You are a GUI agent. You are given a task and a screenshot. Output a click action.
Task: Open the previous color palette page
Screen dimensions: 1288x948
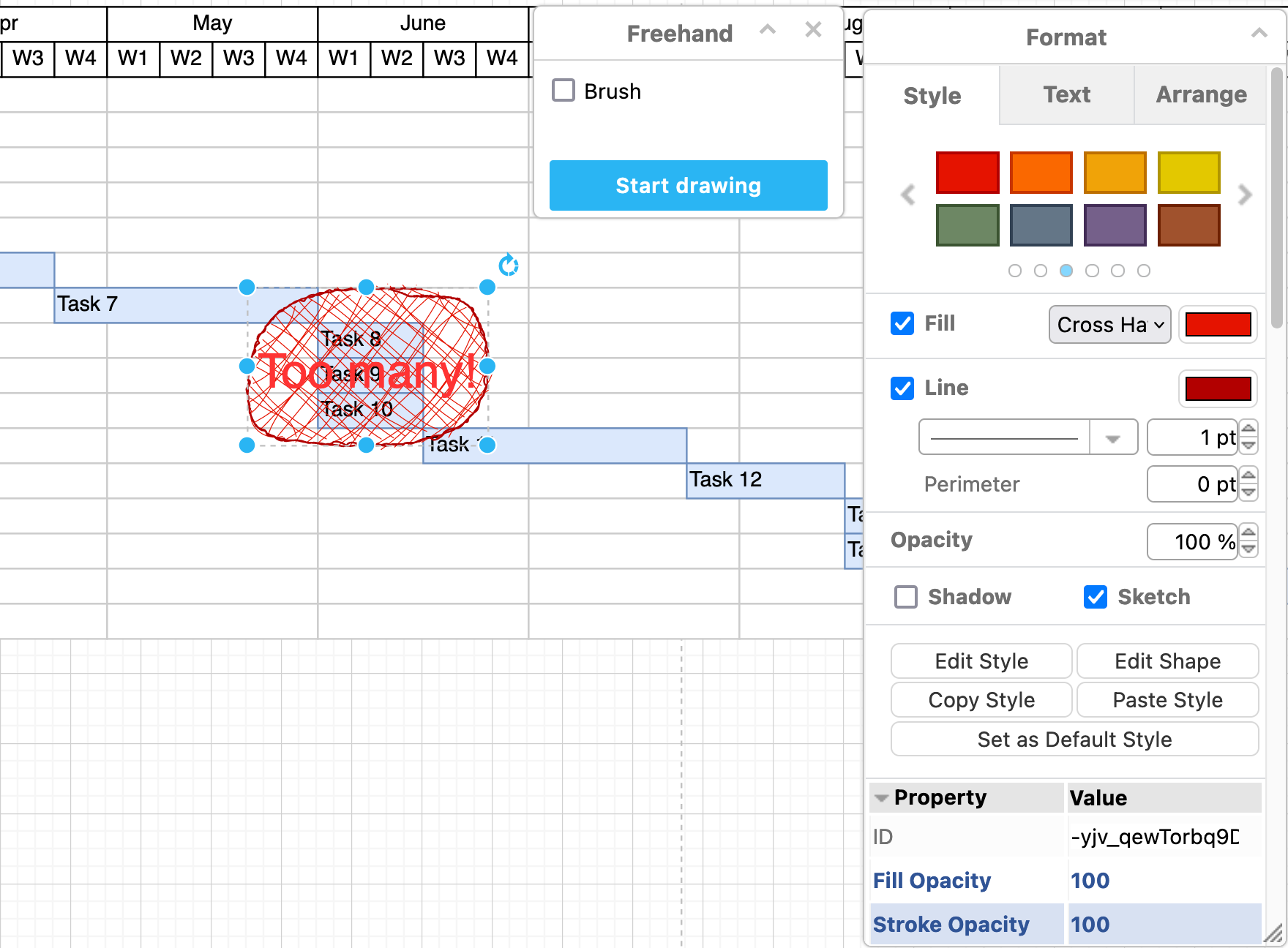[x=908, y=195]
